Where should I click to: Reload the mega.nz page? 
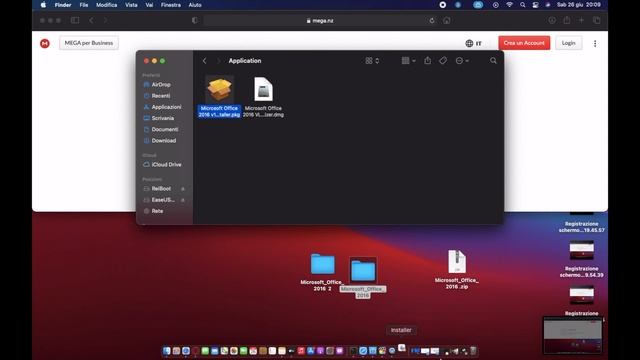[x=431, y=20]
